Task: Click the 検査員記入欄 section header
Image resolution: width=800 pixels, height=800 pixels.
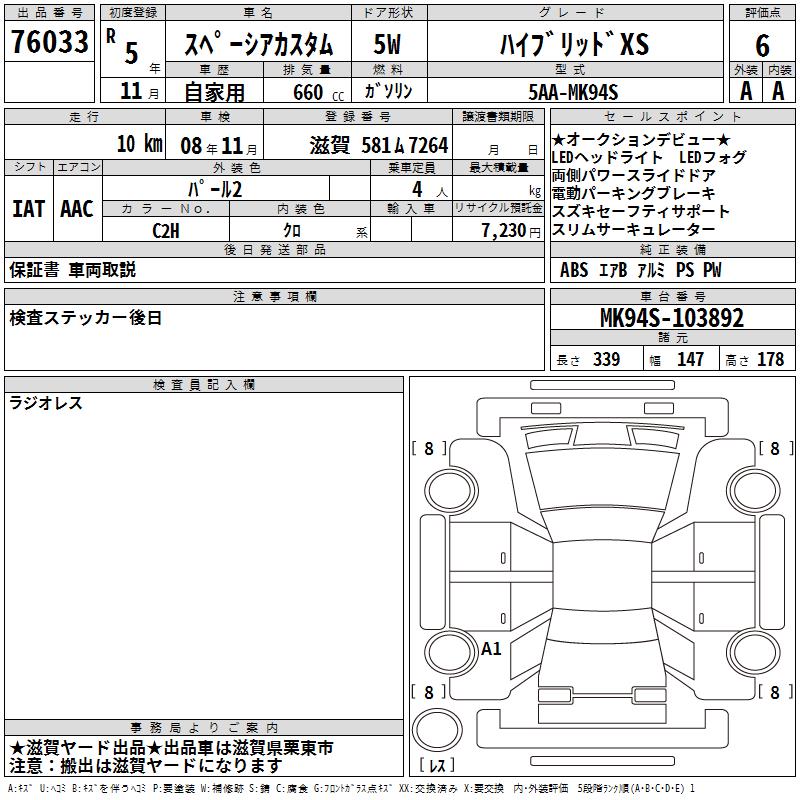Action: [x=204, y=385]
